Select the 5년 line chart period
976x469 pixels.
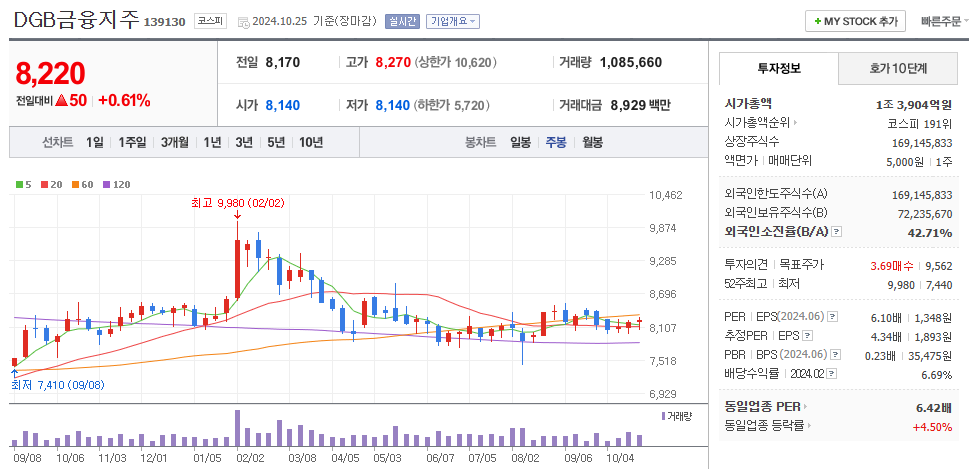click(x=276, y=143)
